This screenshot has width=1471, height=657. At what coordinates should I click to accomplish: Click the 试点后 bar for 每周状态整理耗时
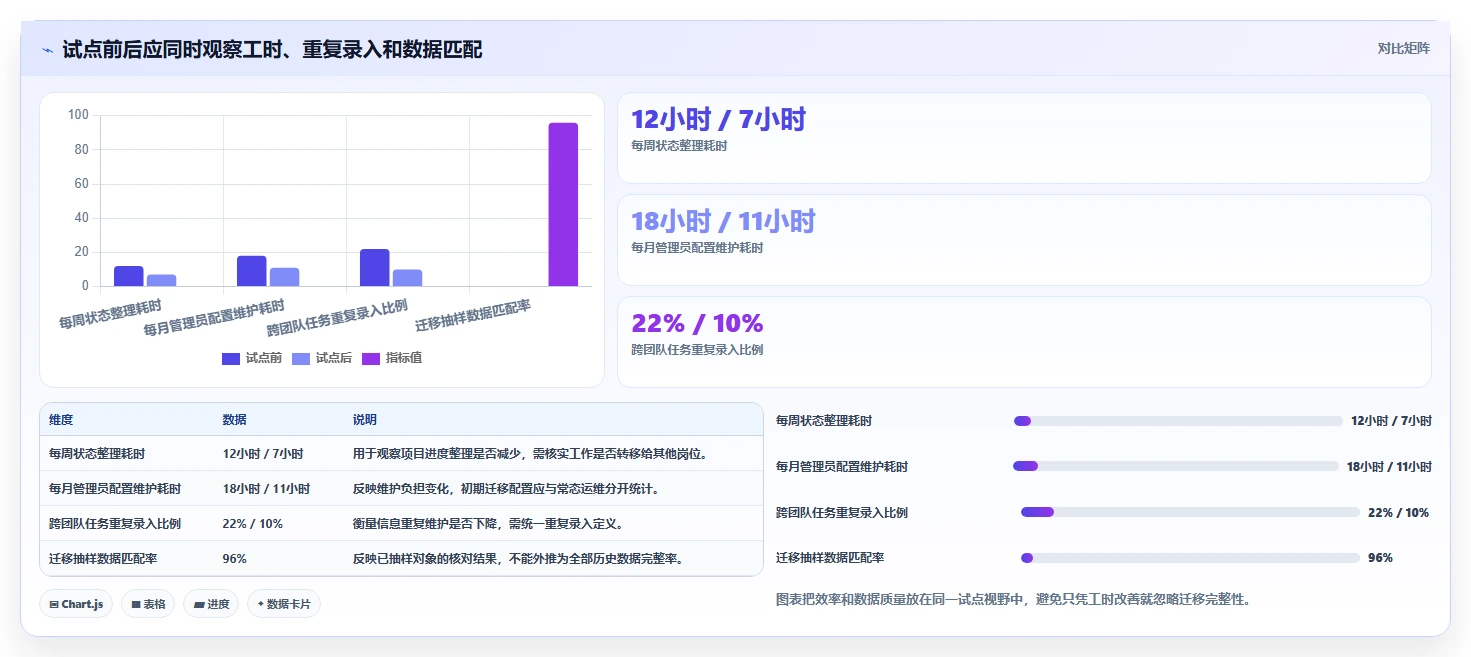click(x=162, y=280)
